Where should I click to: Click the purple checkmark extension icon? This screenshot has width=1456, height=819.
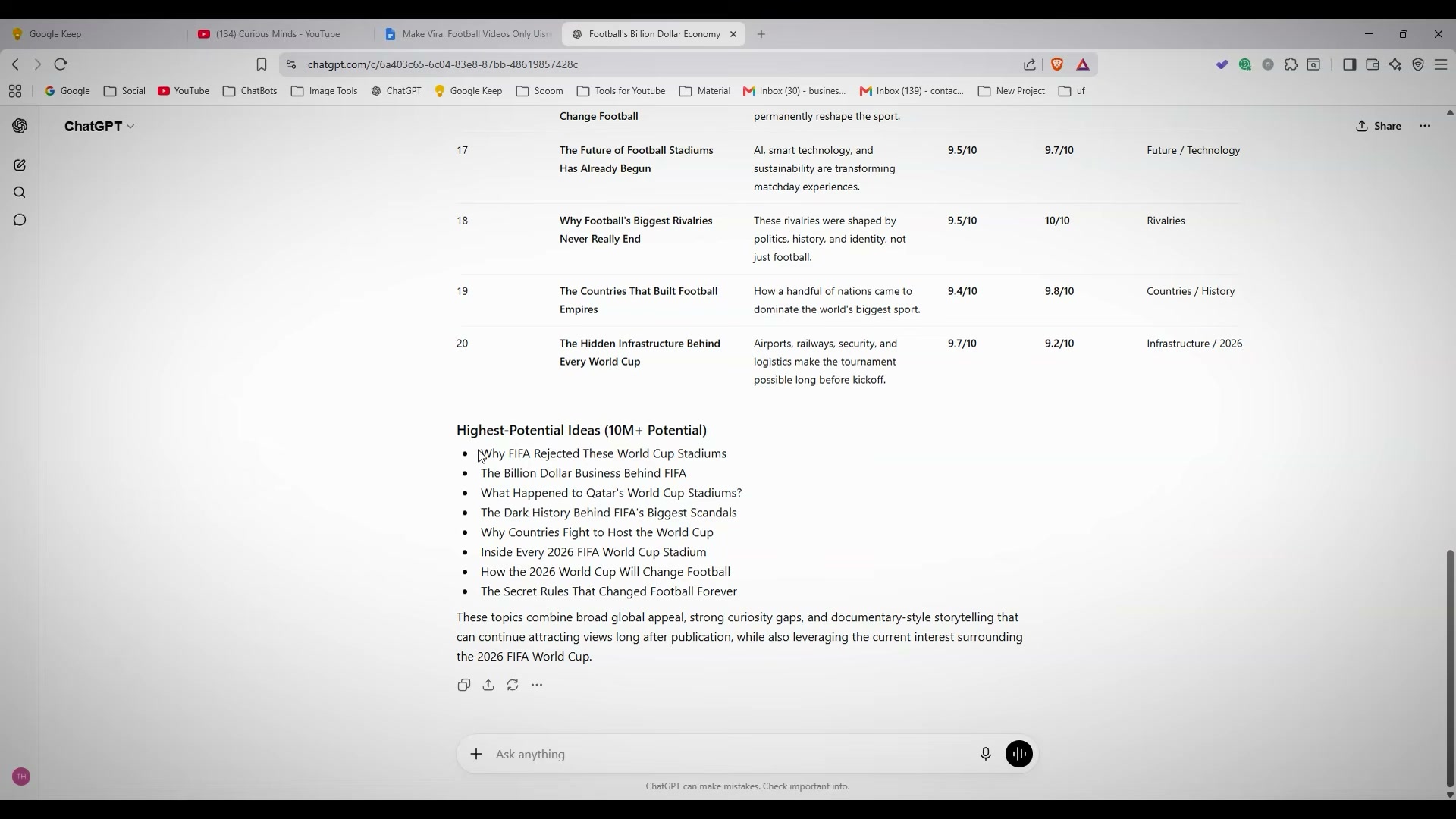(1222, 64)
